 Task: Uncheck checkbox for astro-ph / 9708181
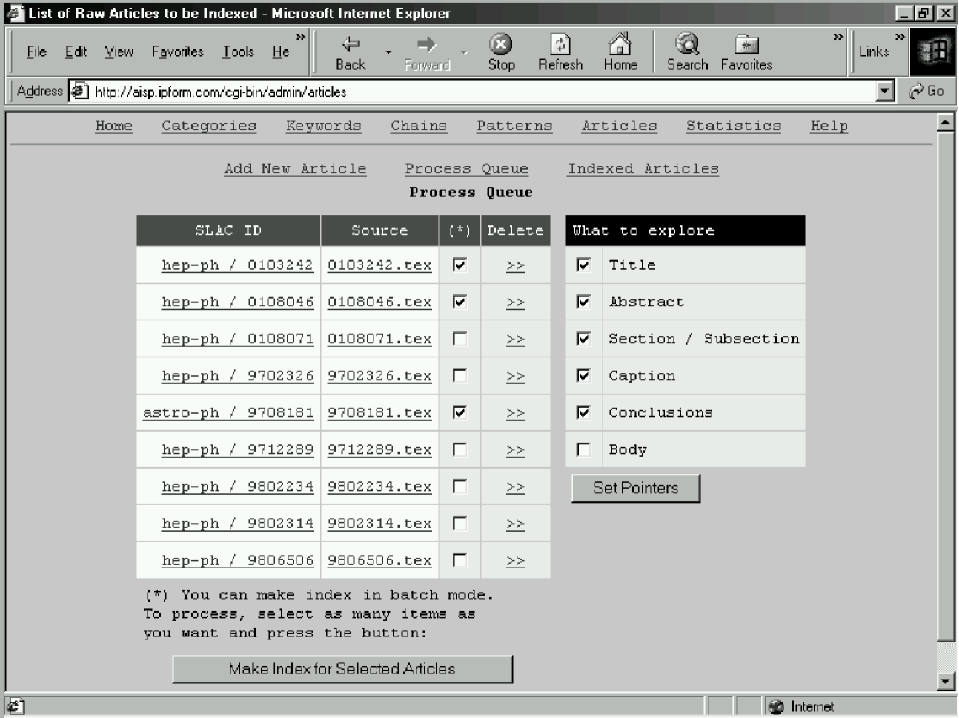460,412
